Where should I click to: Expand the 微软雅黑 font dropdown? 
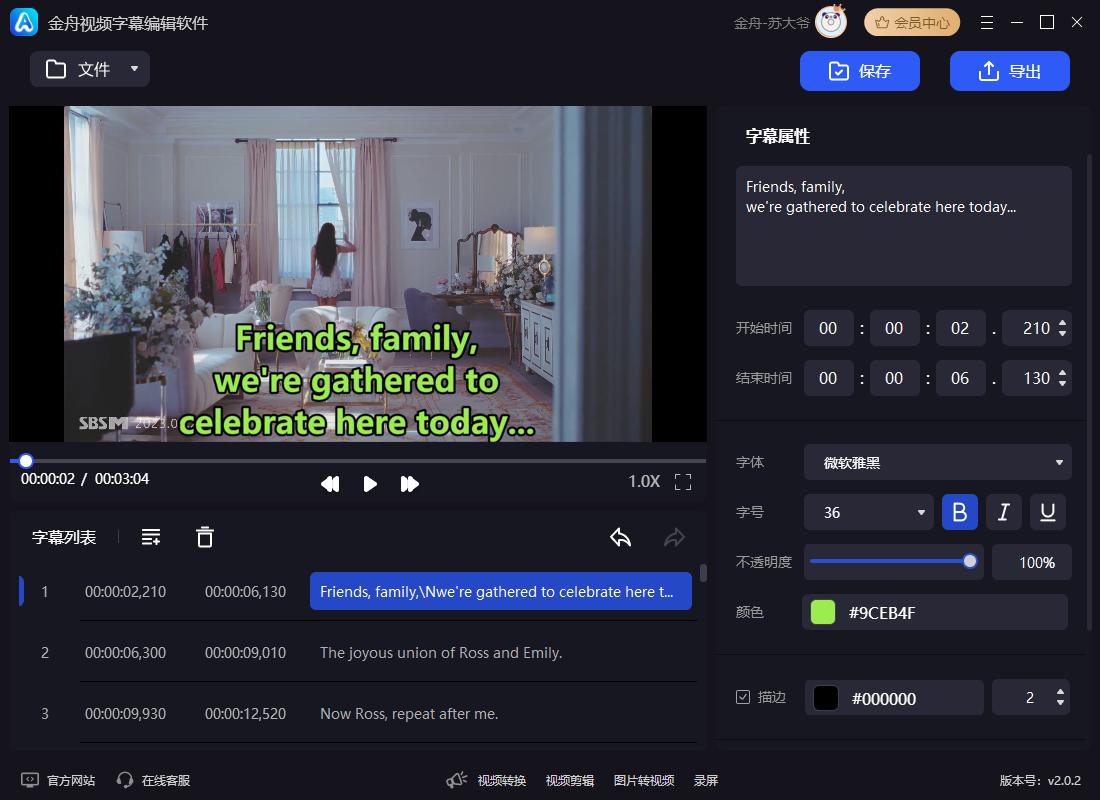click(937, 462)
